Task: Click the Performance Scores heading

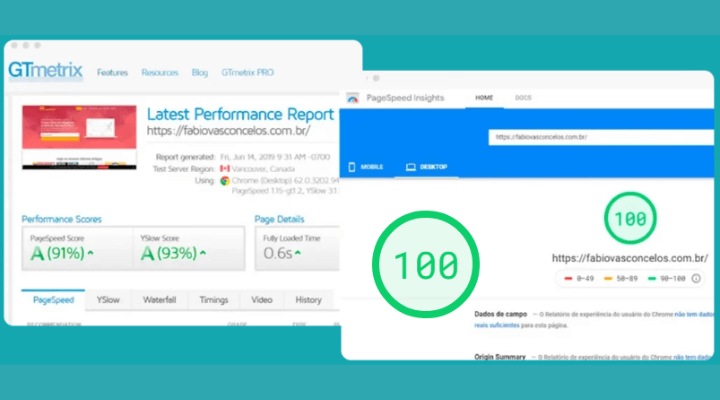Action: [62, 219]
